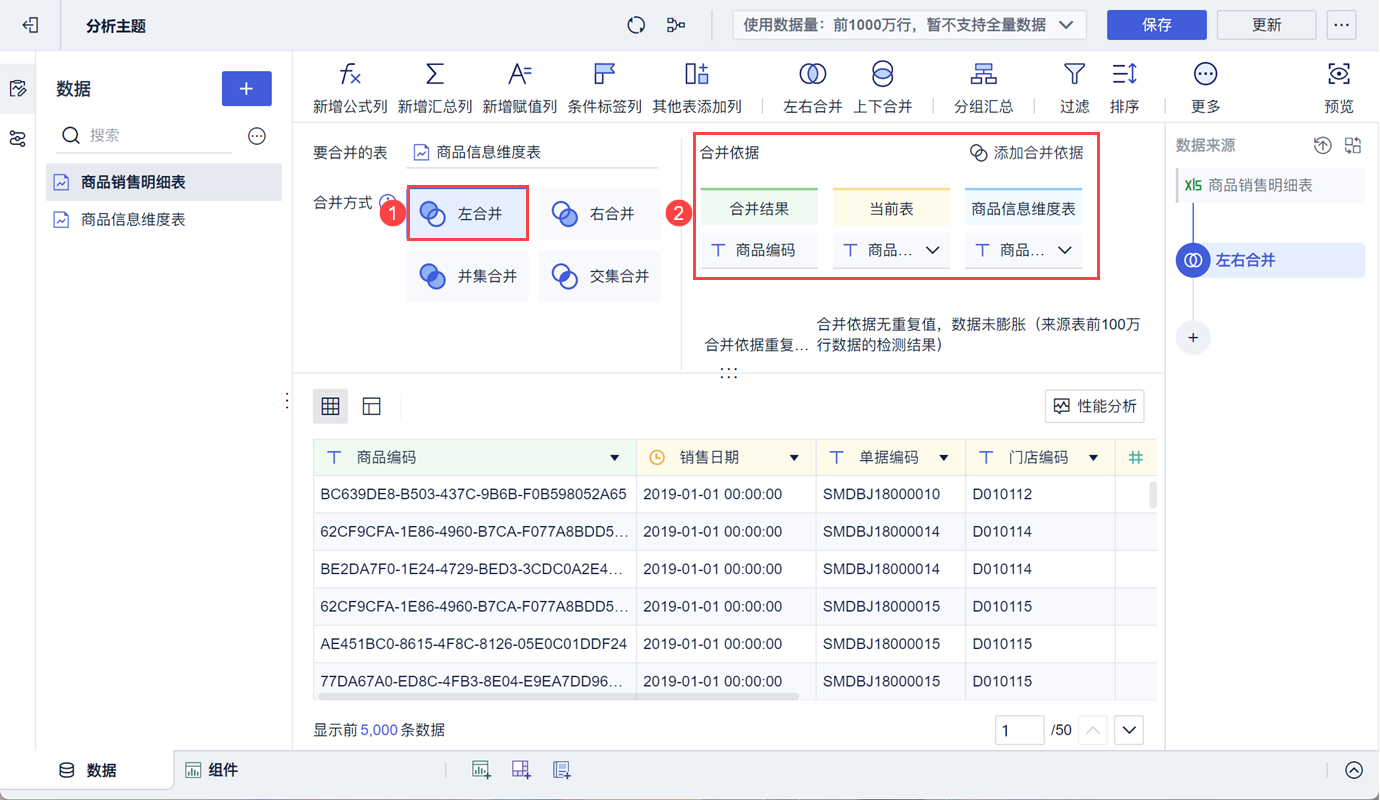Viewport: 1380px width, 800px height.
Task: Click the 预览 preview tool
Action: pos(1339,88)
